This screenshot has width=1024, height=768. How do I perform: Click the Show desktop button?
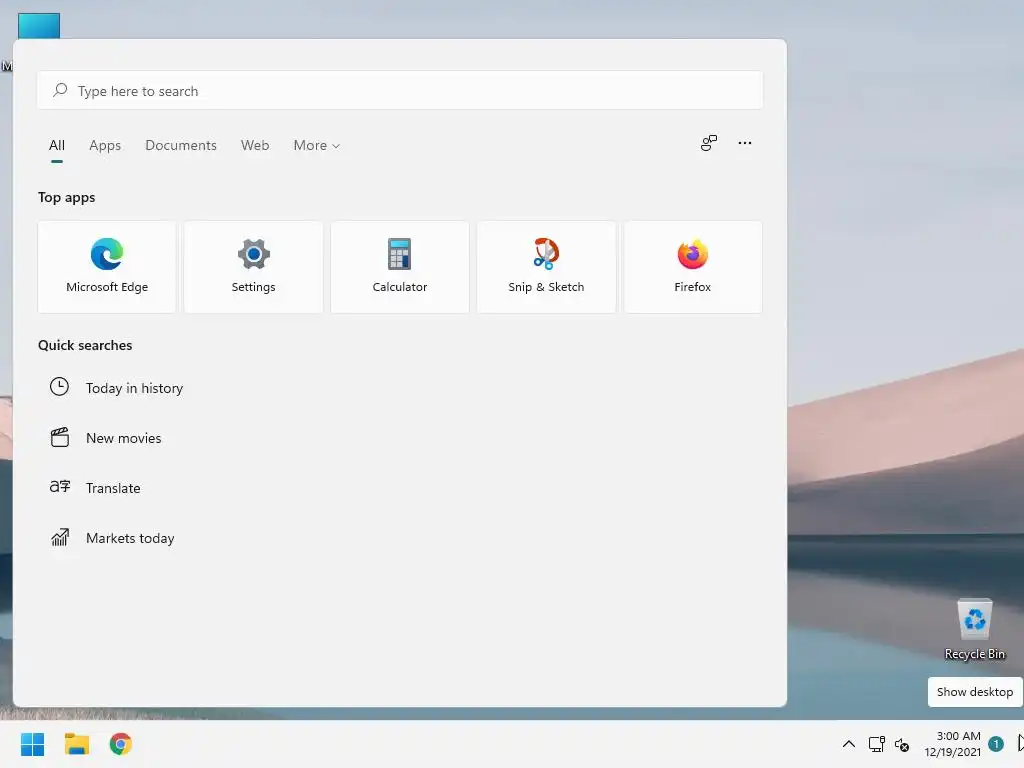975,692
